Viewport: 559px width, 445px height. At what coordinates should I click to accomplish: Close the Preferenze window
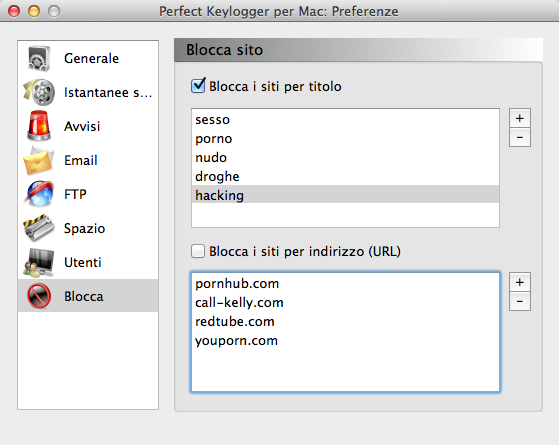(14, 11)
